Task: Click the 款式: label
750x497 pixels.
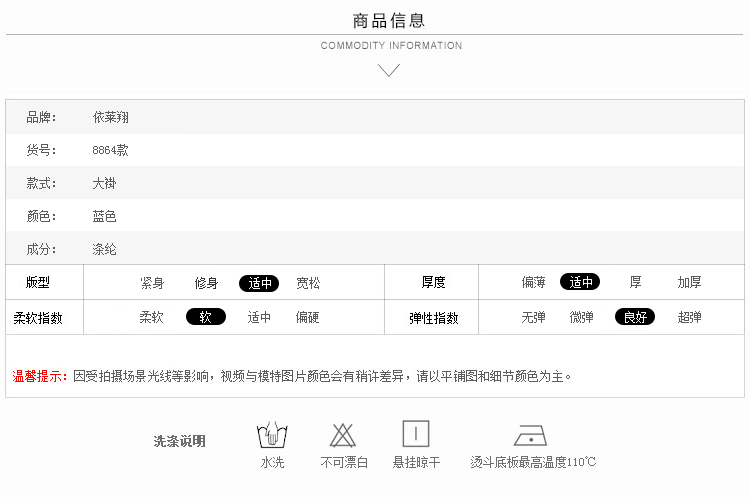Action: (x=41, y=183)
